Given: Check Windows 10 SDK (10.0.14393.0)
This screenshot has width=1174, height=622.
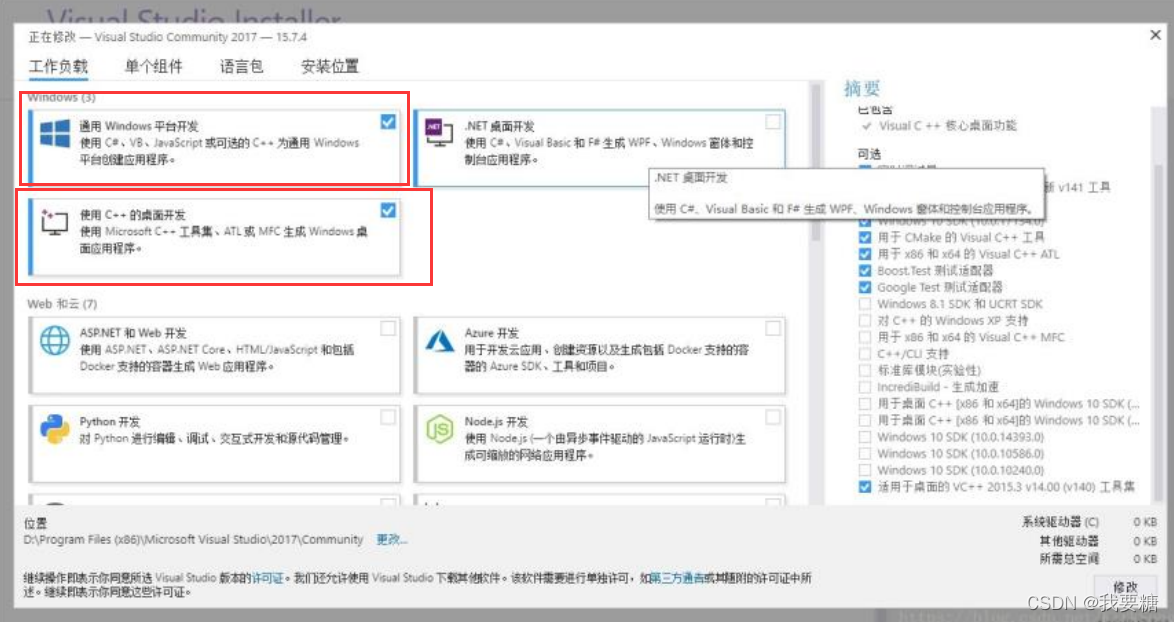Looking at the screenshot, I should click(865, 437).
